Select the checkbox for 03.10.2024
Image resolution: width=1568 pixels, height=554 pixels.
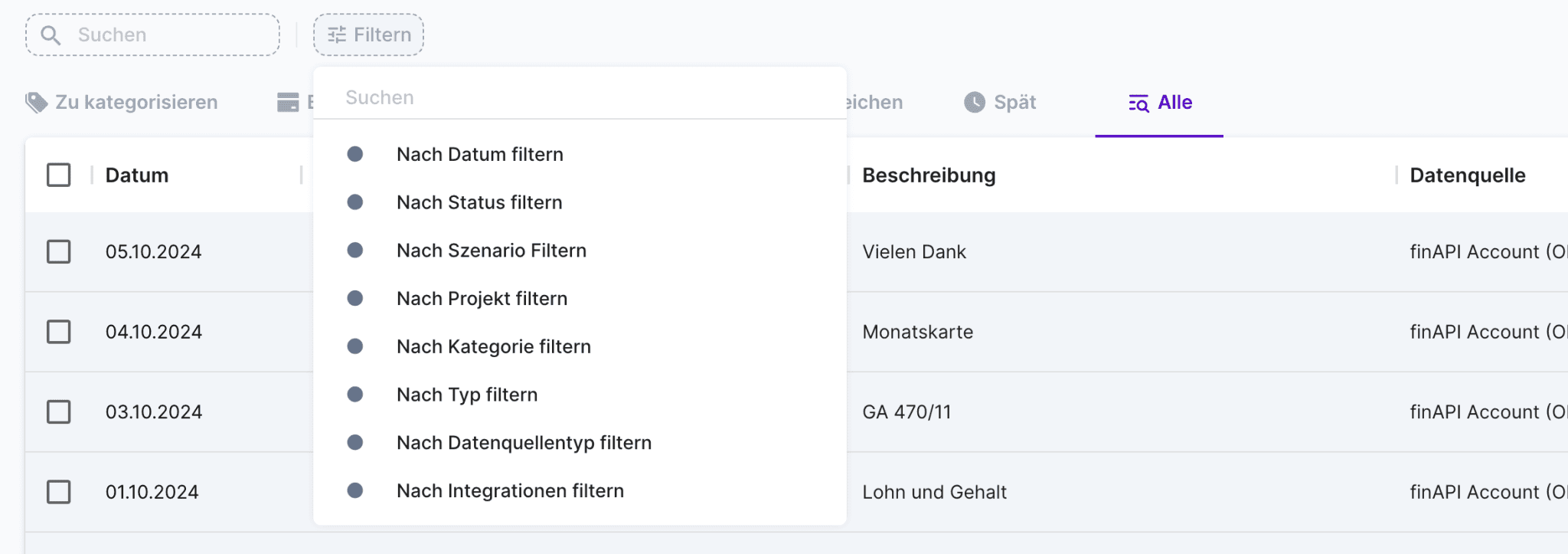59,412
